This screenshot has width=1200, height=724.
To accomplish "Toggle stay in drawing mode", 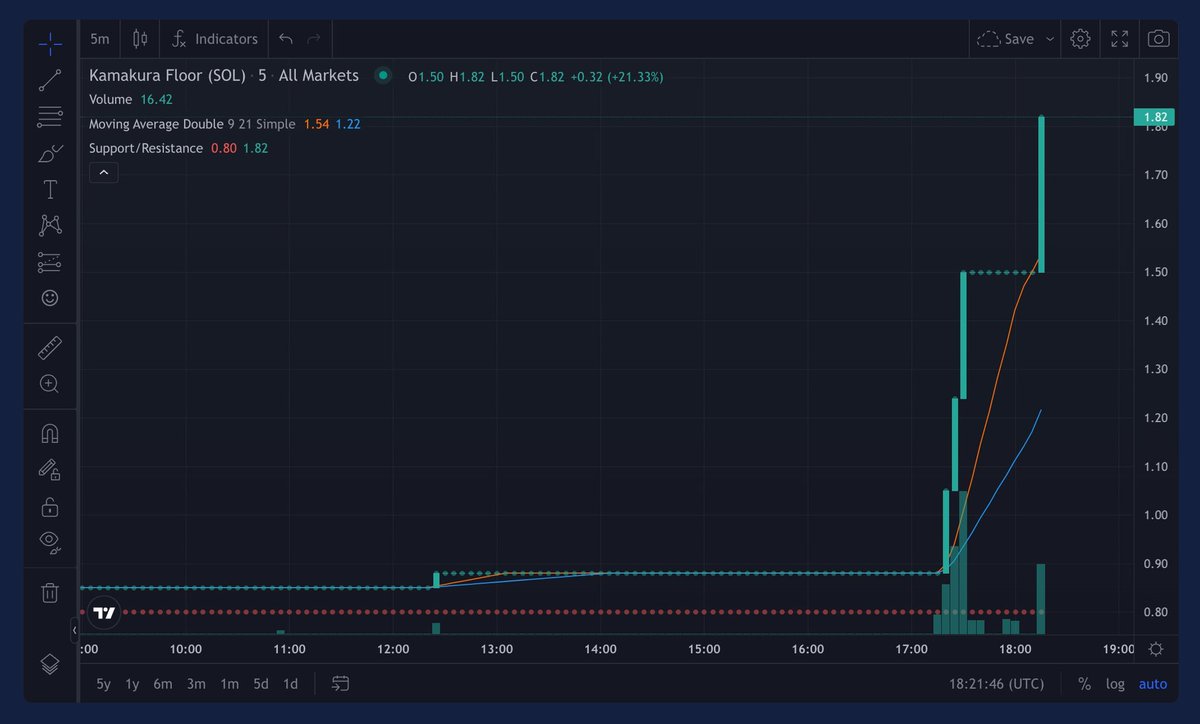I will (50, 469).
